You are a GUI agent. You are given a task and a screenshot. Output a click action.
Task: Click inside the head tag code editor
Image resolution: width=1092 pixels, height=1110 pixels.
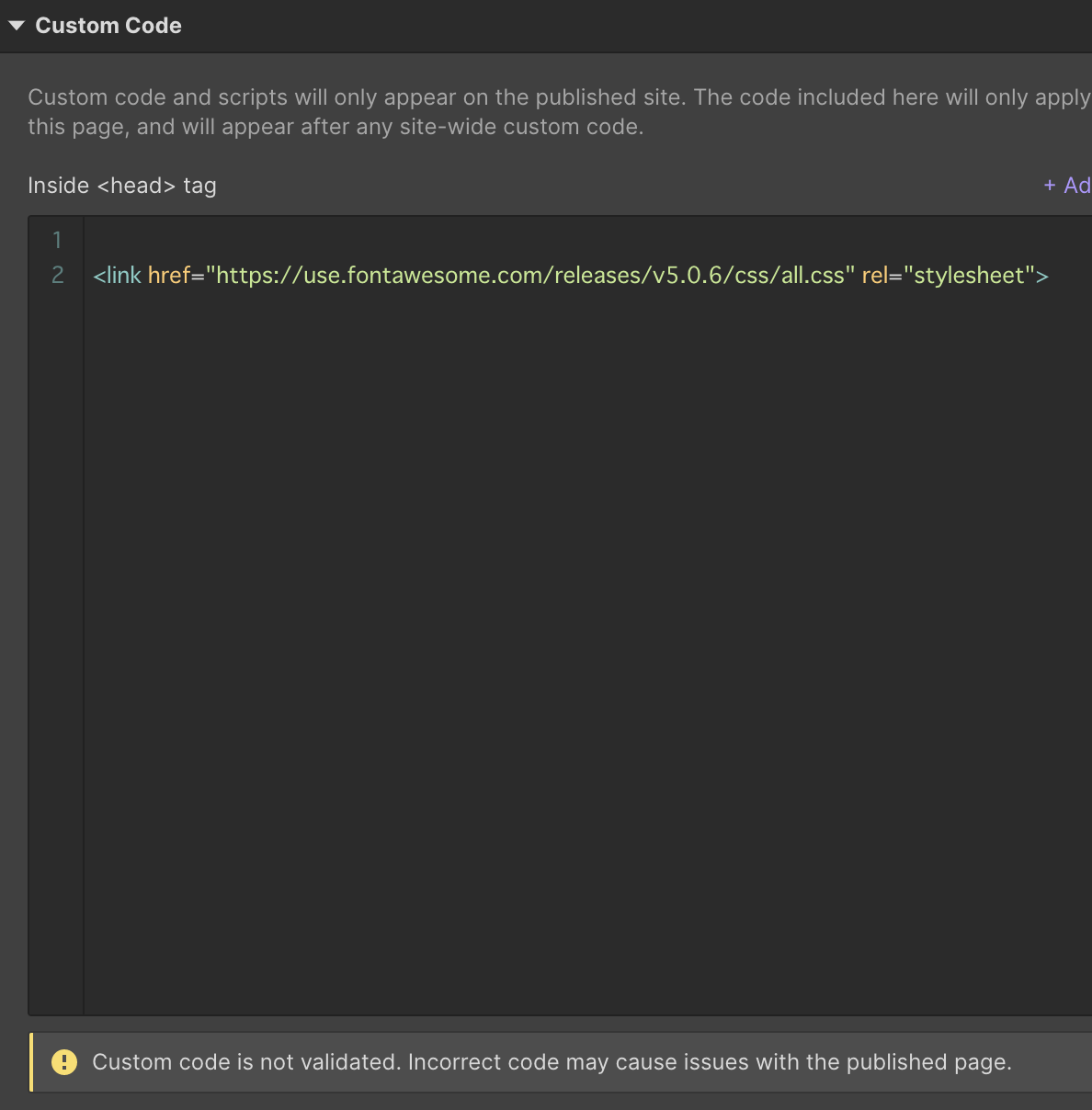click(x=588, y=616)
